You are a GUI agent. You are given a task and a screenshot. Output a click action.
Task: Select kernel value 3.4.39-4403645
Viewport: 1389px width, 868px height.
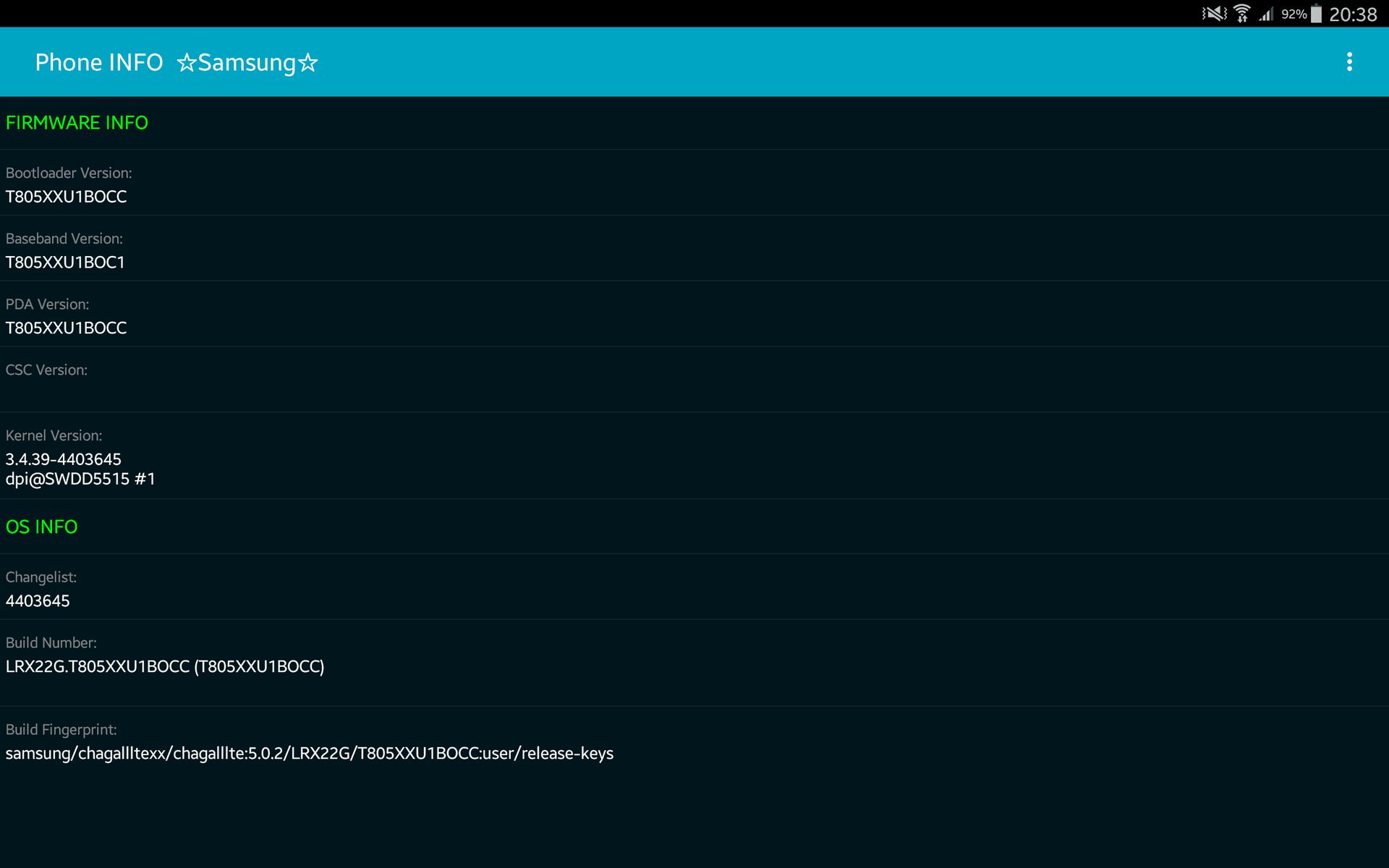pos(64,459)
